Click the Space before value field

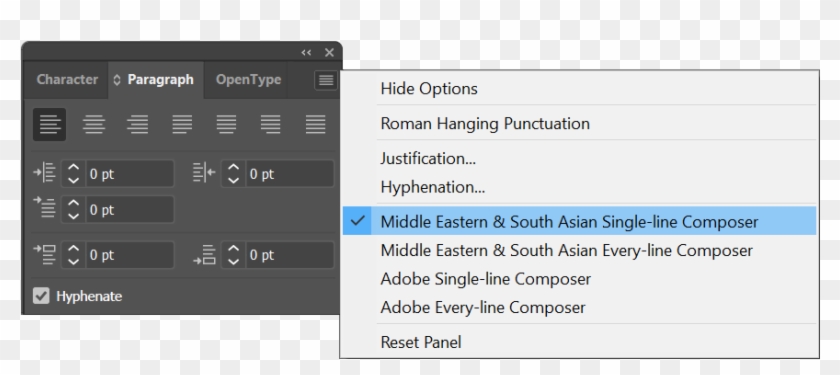[130, 255]
